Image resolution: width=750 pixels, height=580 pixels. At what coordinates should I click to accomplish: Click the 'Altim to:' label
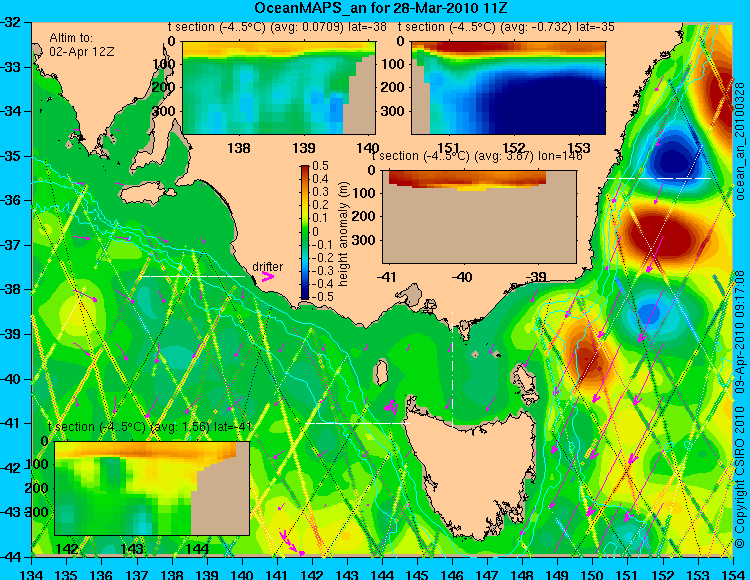[x=71, y=38]
